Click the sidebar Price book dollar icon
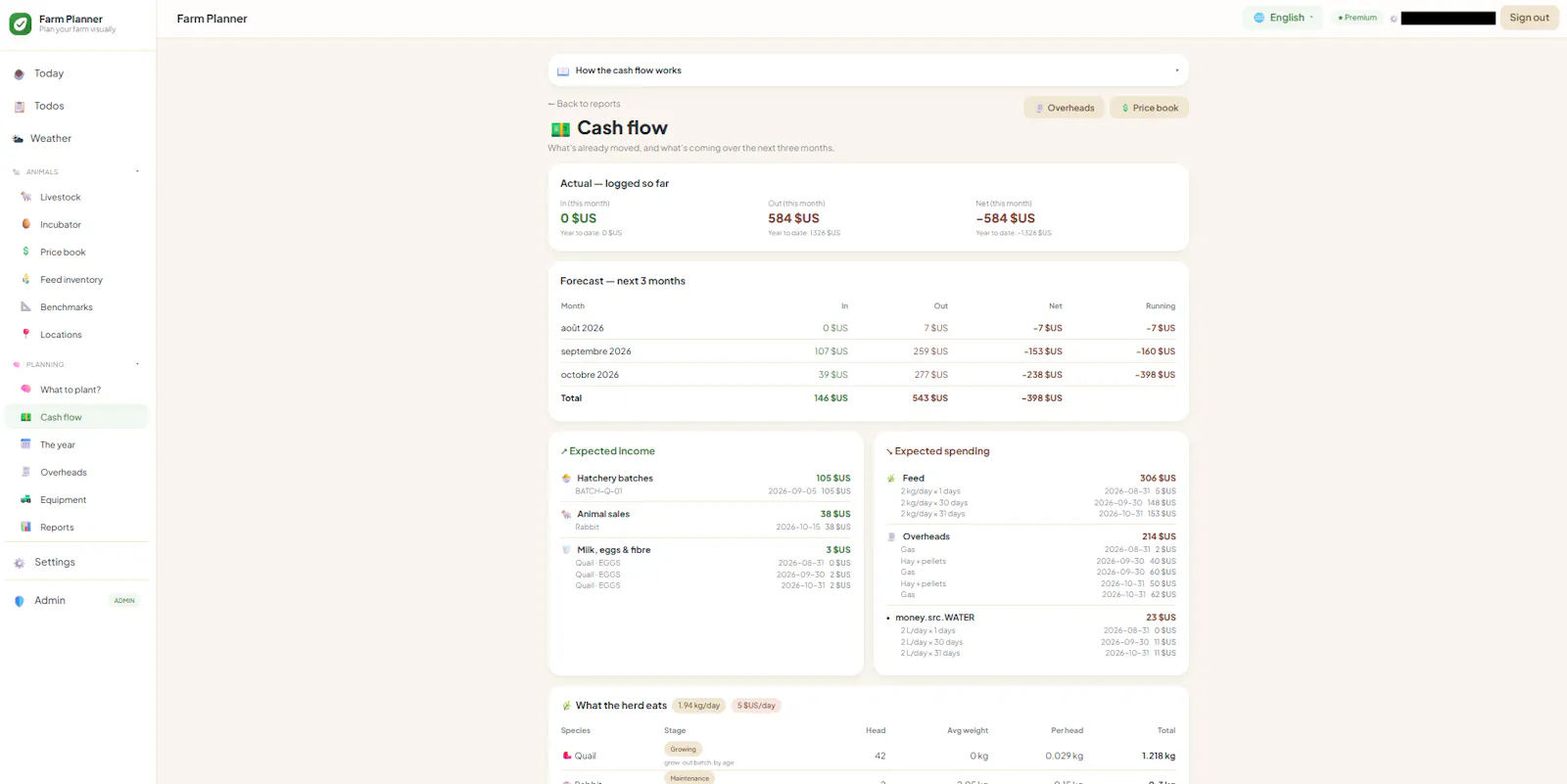The width and height of the screenshot is (1567, 784). 26,252
